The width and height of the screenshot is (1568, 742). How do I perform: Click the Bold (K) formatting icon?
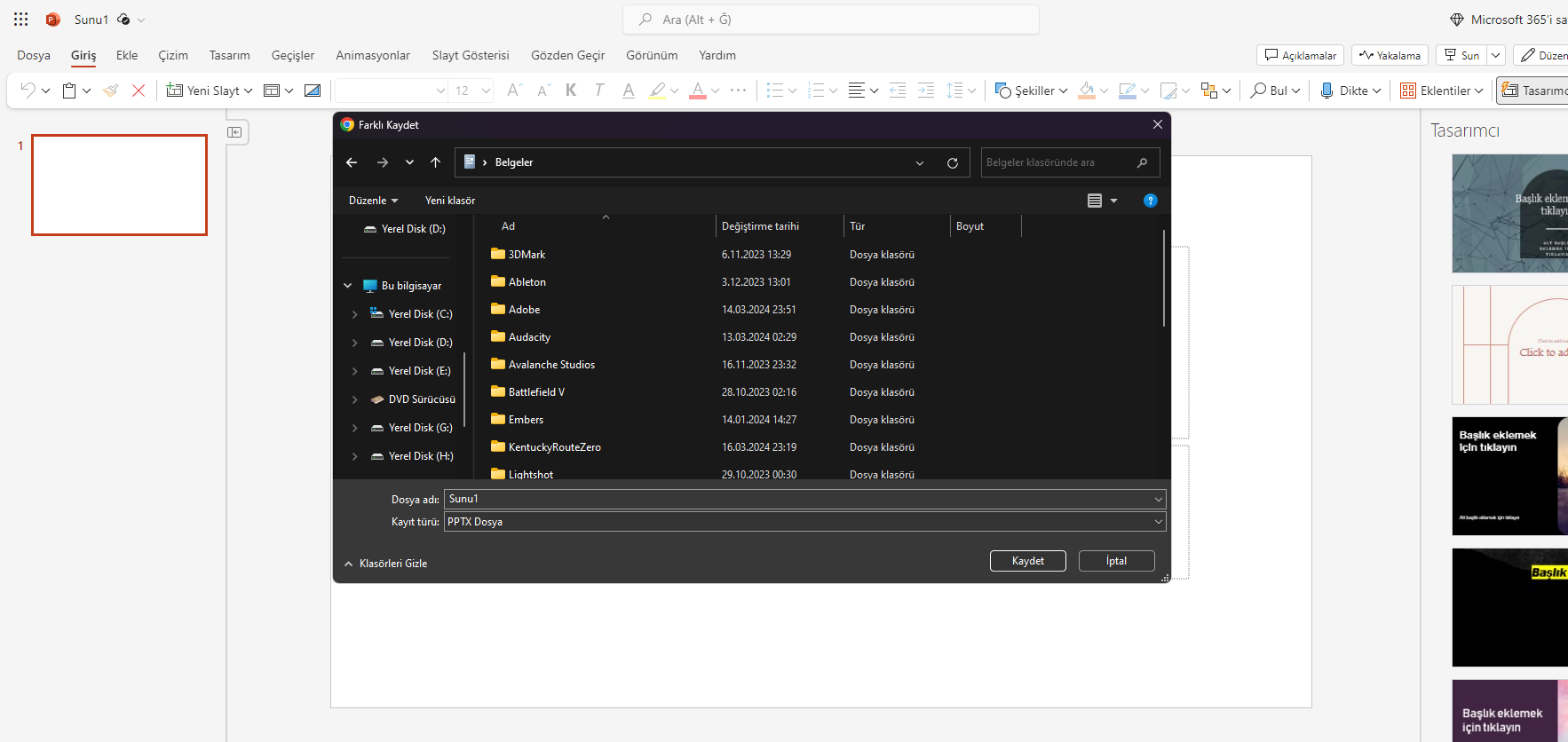point(571,91)
